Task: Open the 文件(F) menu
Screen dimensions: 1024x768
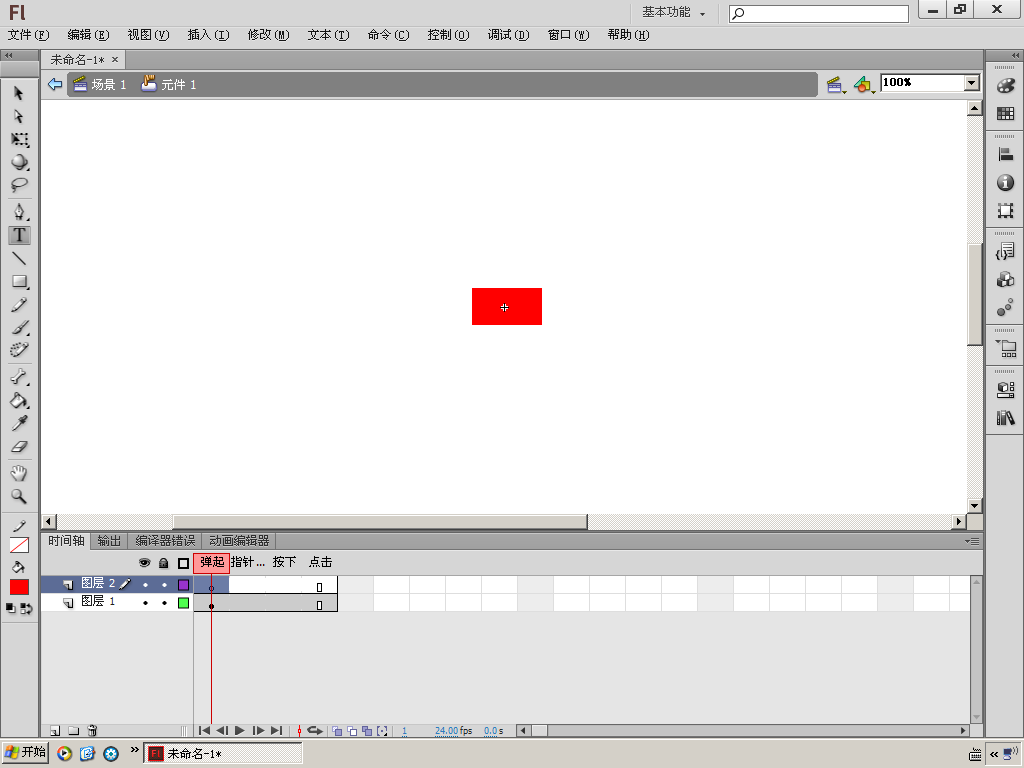Action: 28,35
